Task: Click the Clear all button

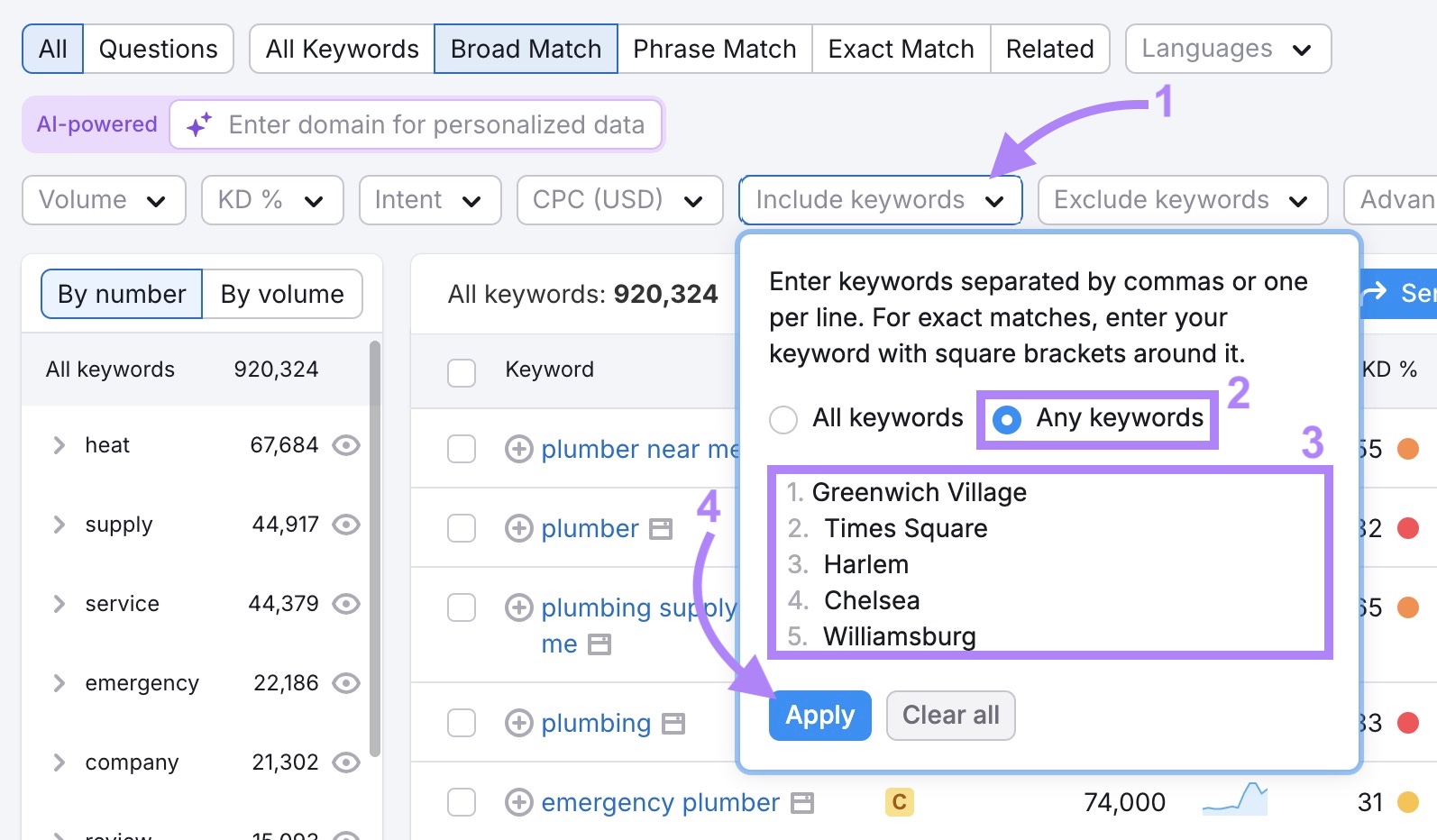Action: coord(950,715)
